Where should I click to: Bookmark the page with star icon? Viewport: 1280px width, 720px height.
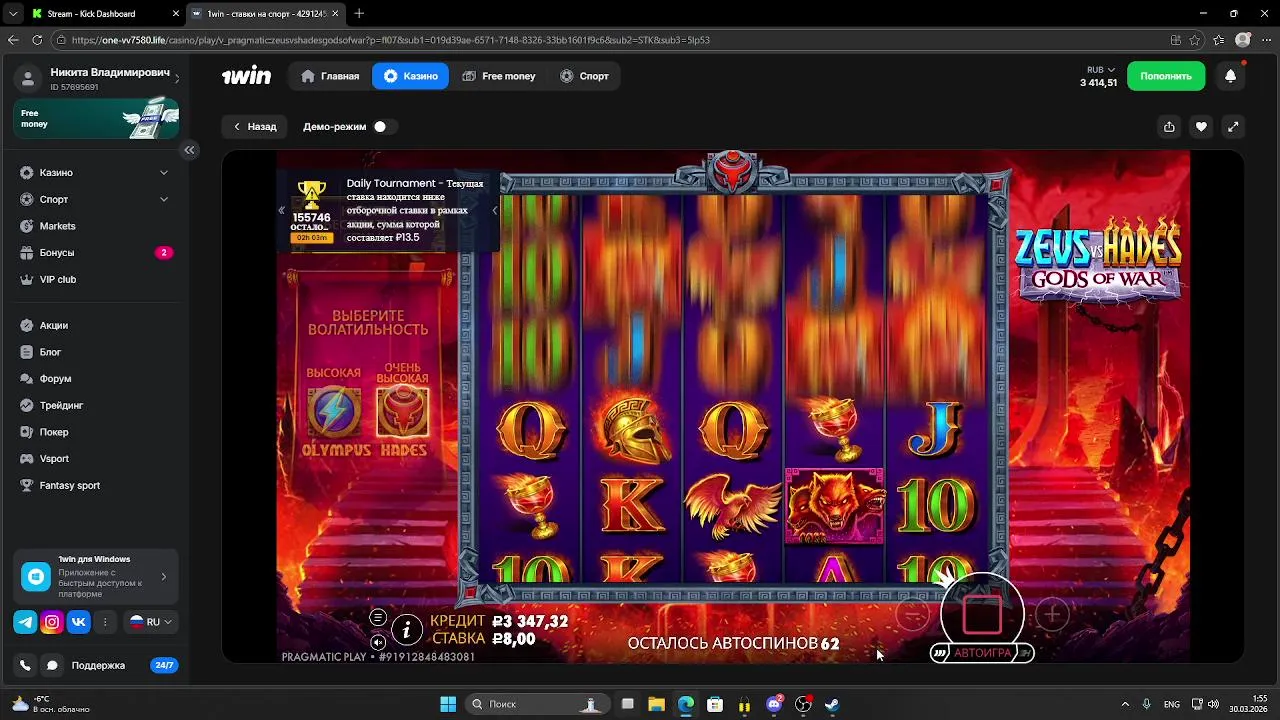click(x=1195, y=40)
